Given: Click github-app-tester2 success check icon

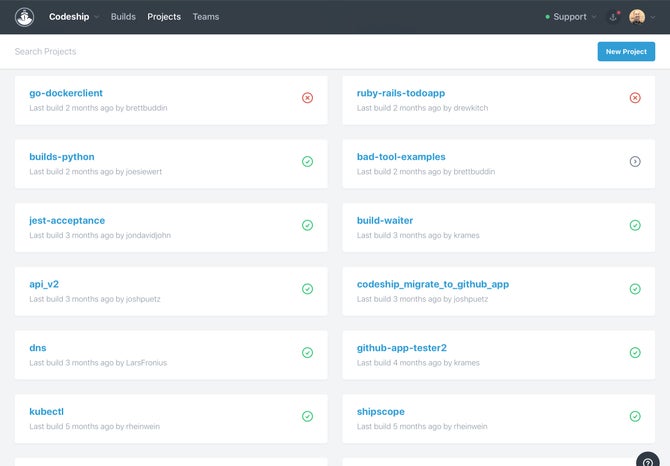Looking at the screenshot, I should 635,352.
